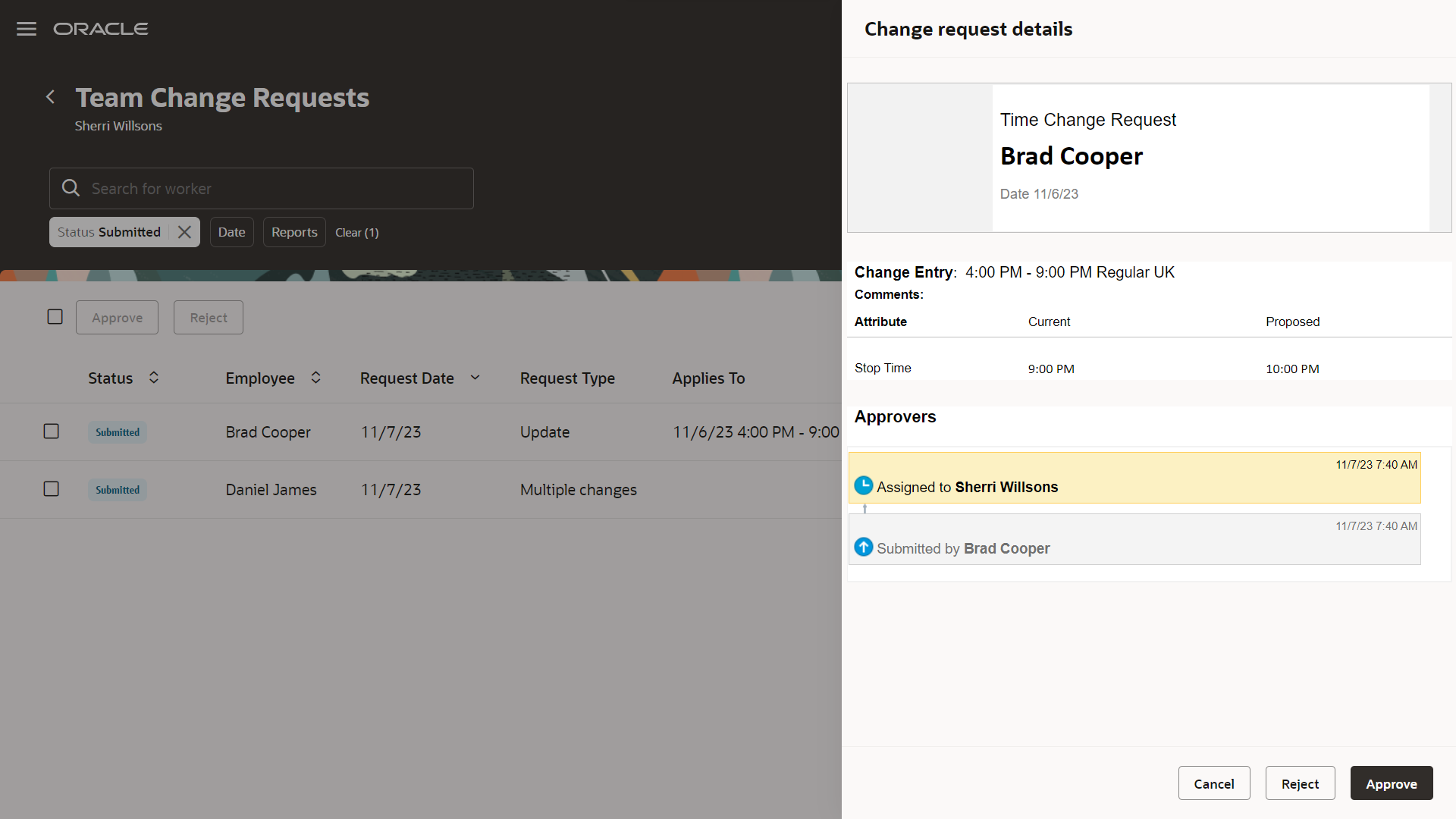The height and width of the screenshot is (819, 1456).
Task: Click the 11/6/23 4:00 PM Applies To cell
Action: (x=756, y=431)
